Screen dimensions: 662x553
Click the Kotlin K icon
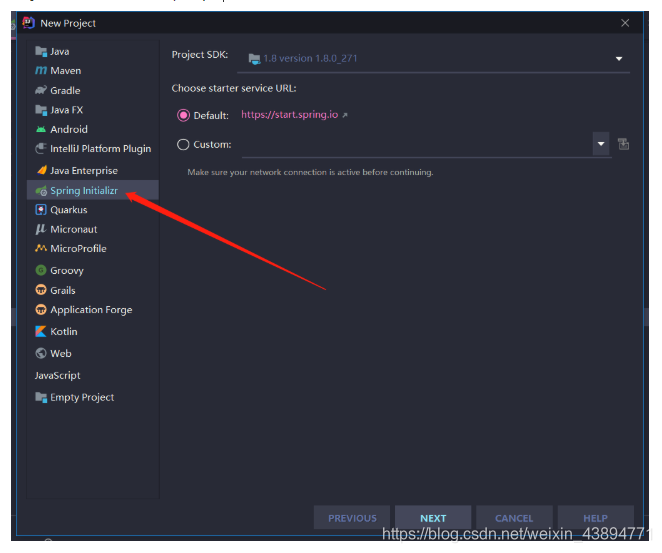pos(41,331)
